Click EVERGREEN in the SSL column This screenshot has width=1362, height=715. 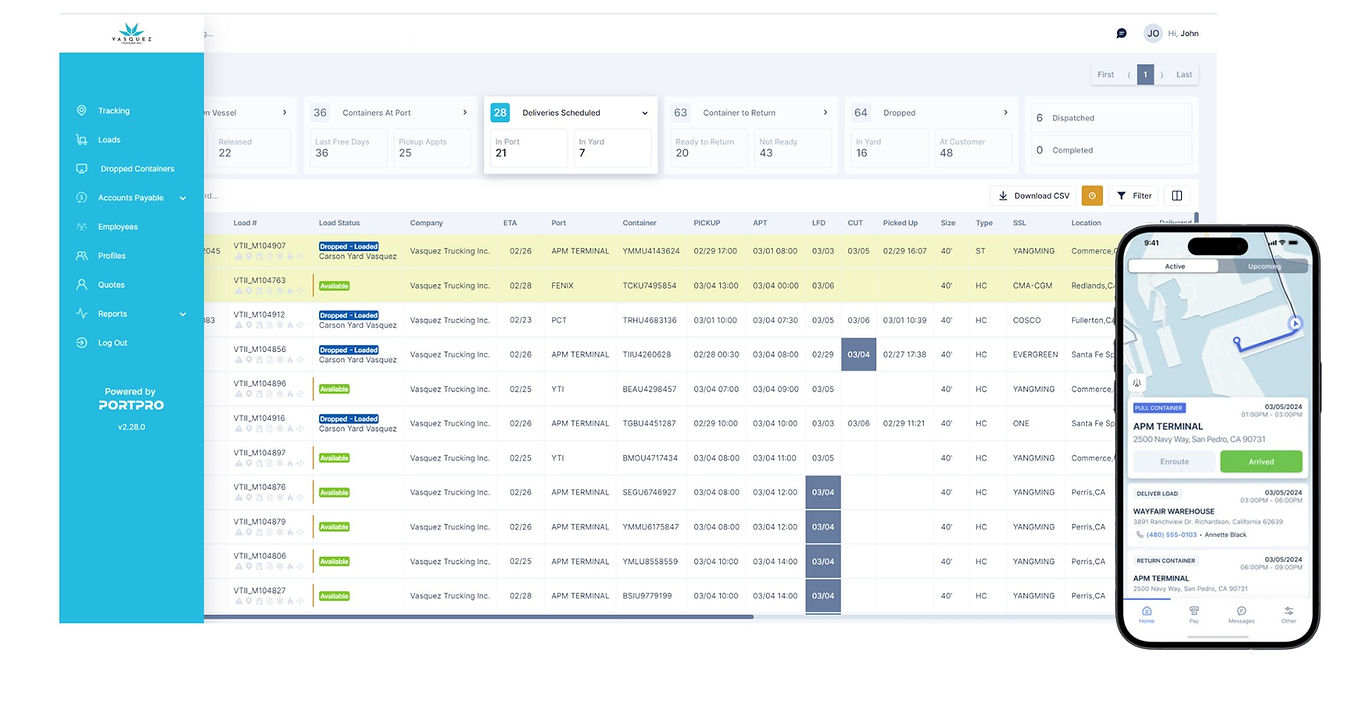[x=1035, y=354]
